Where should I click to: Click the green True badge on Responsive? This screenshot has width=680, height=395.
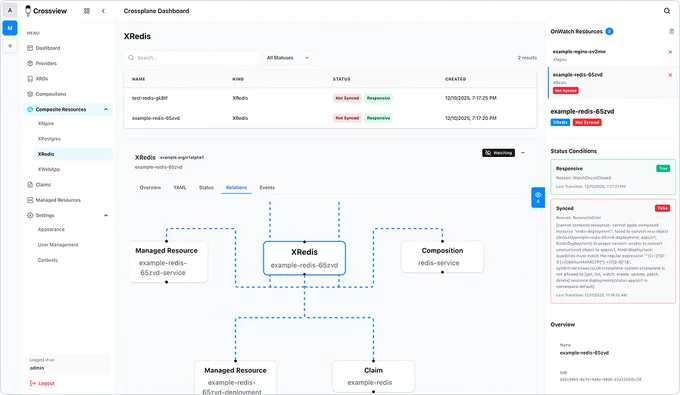(663, 168)
